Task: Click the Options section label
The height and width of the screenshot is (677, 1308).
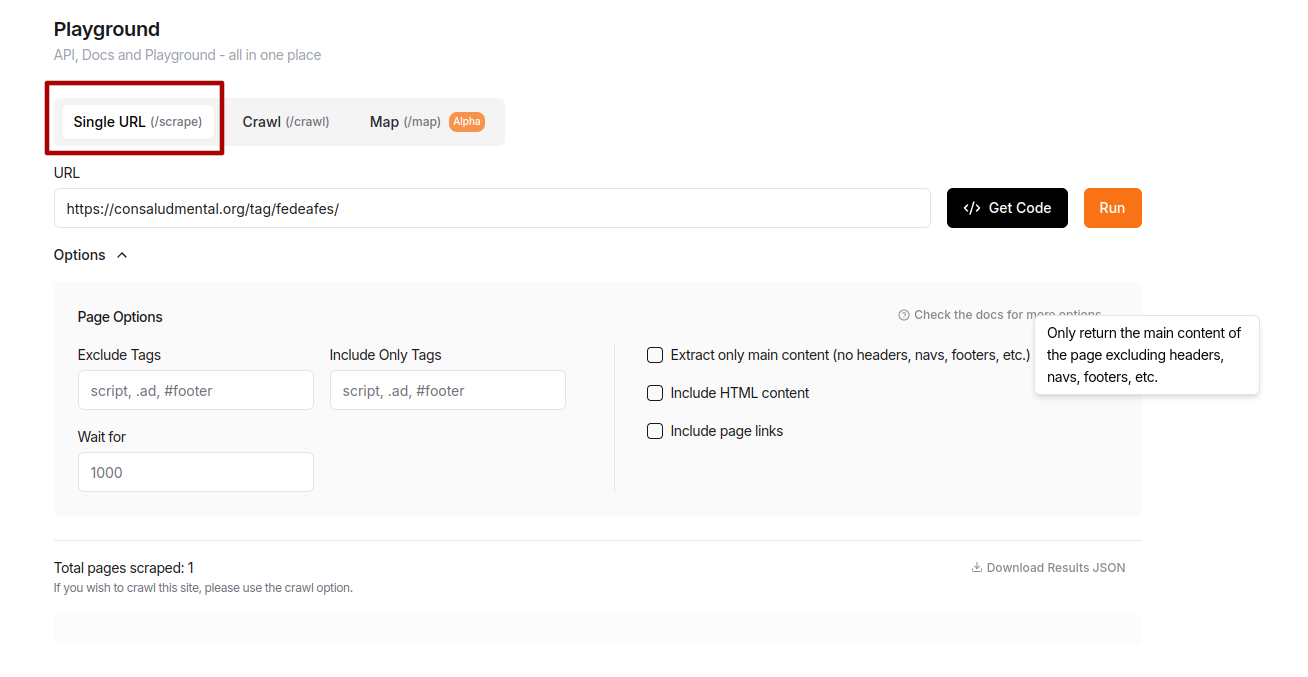Action: pos(80,255)
